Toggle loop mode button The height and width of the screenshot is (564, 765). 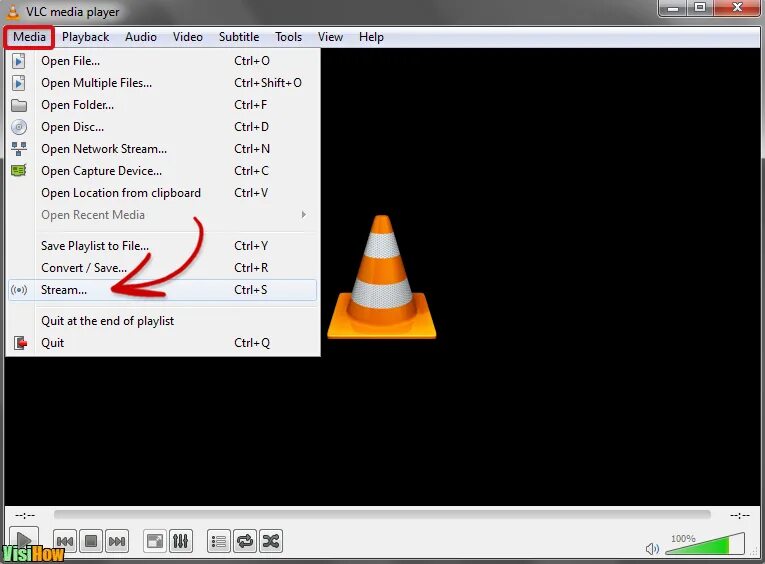pos(245,541)
